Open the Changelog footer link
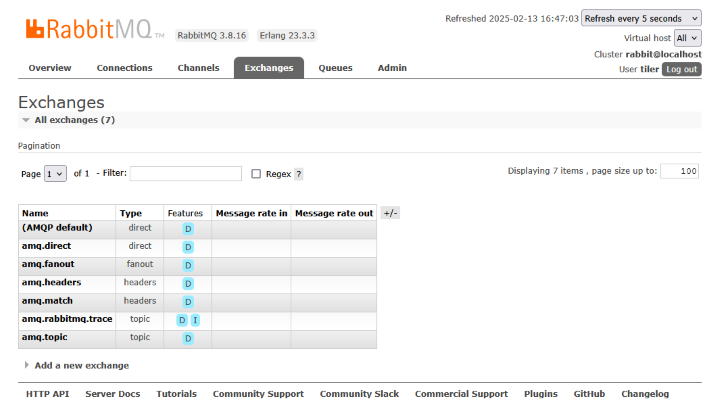Screen dimensions: 720x413 (x=645, y=394)
